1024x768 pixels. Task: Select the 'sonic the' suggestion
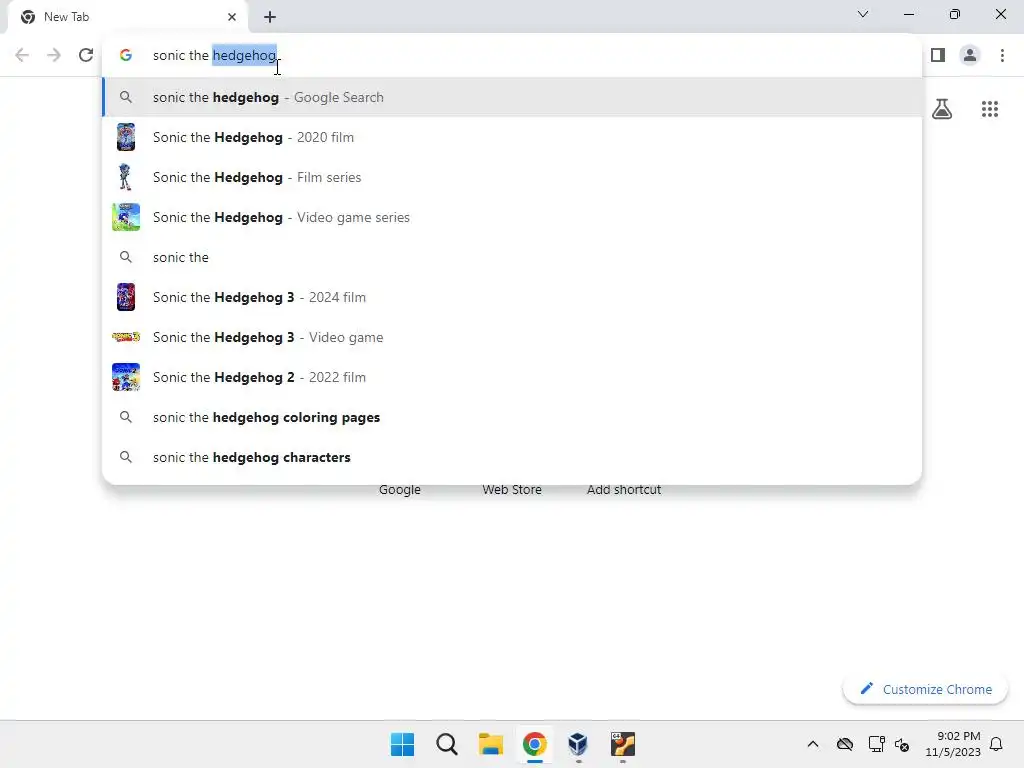(x=512, y=257)
